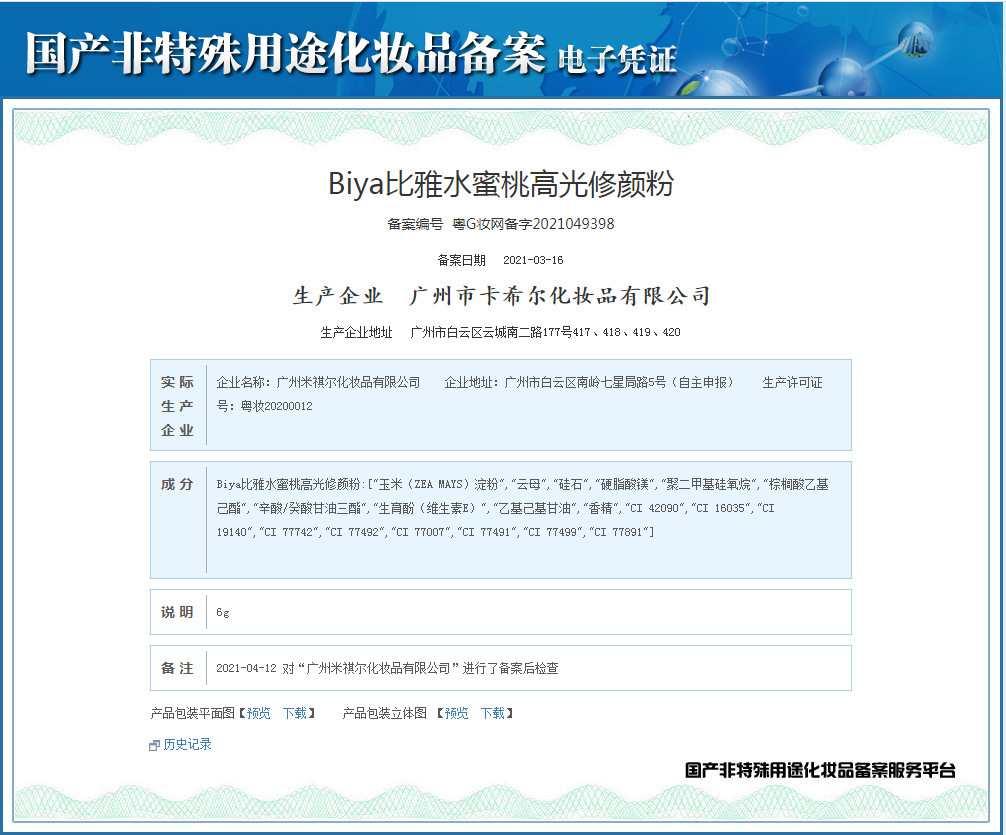Click the 6g description value
Screen dimensions: 1006x835
(x=223, y=612)
